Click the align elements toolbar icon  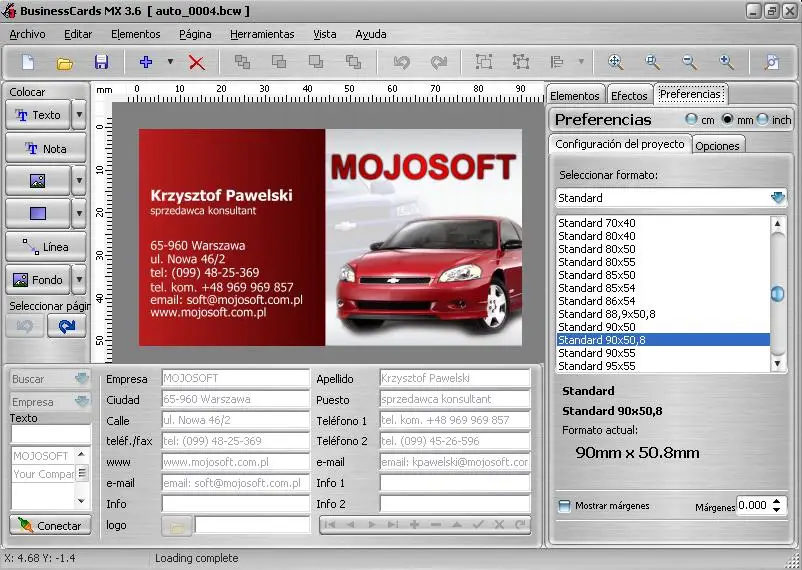pyautogui.click(x=557, y=62)
